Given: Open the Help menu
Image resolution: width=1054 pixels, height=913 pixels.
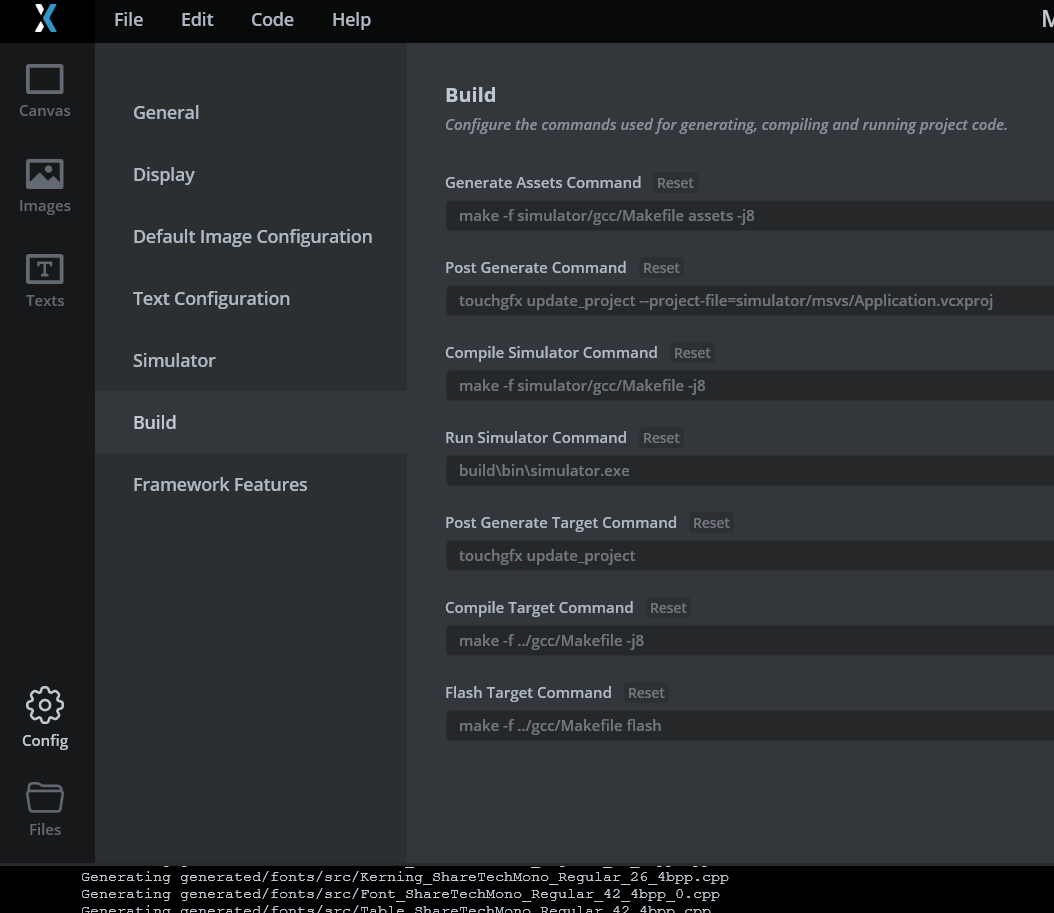Looking at the screenshot, I should (x=351, y=20).
